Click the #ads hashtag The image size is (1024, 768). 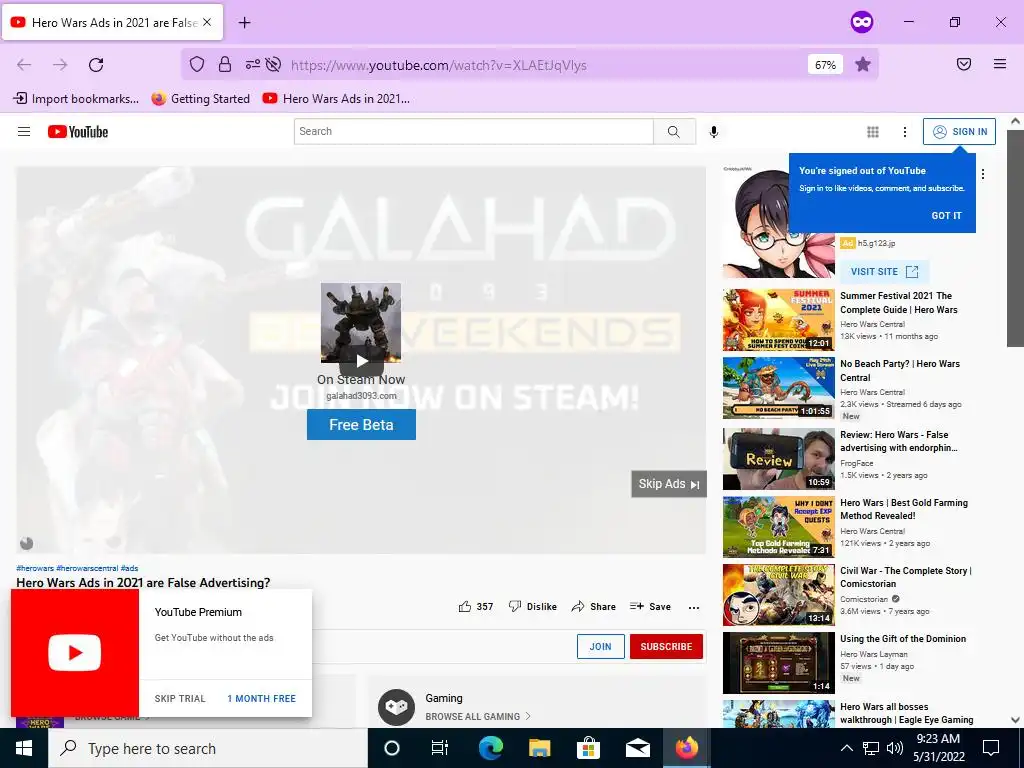(x=129, y=568)
